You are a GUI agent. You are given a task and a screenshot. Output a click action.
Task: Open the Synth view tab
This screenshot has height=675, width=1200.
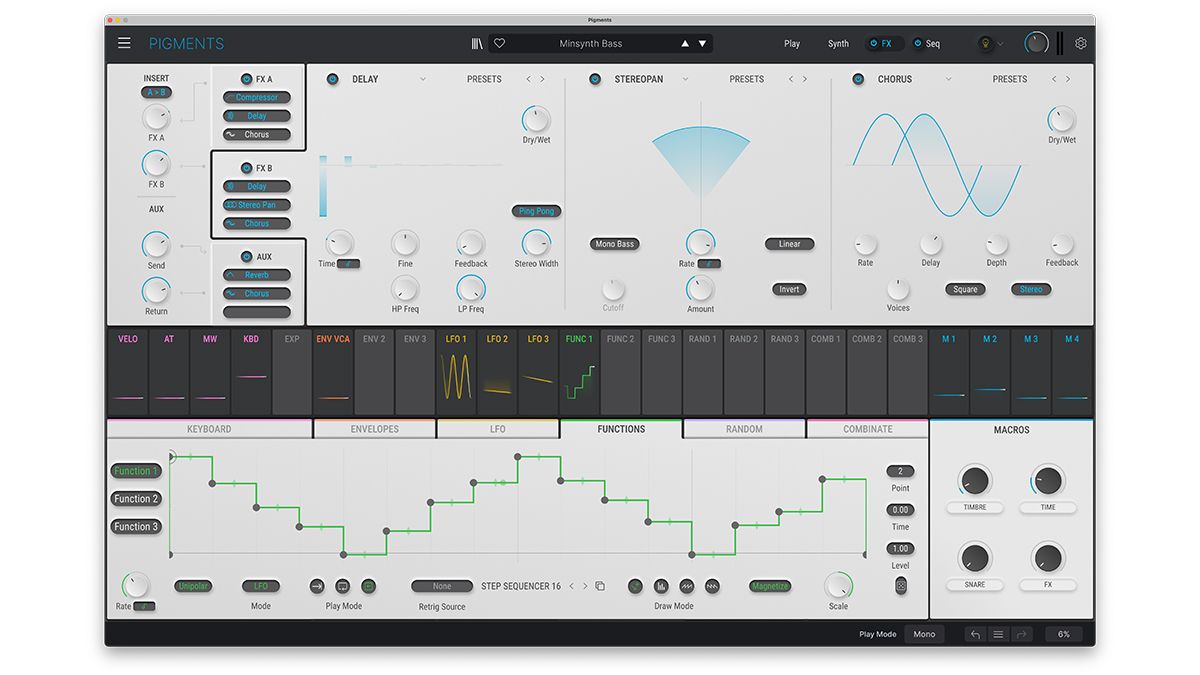838,44
